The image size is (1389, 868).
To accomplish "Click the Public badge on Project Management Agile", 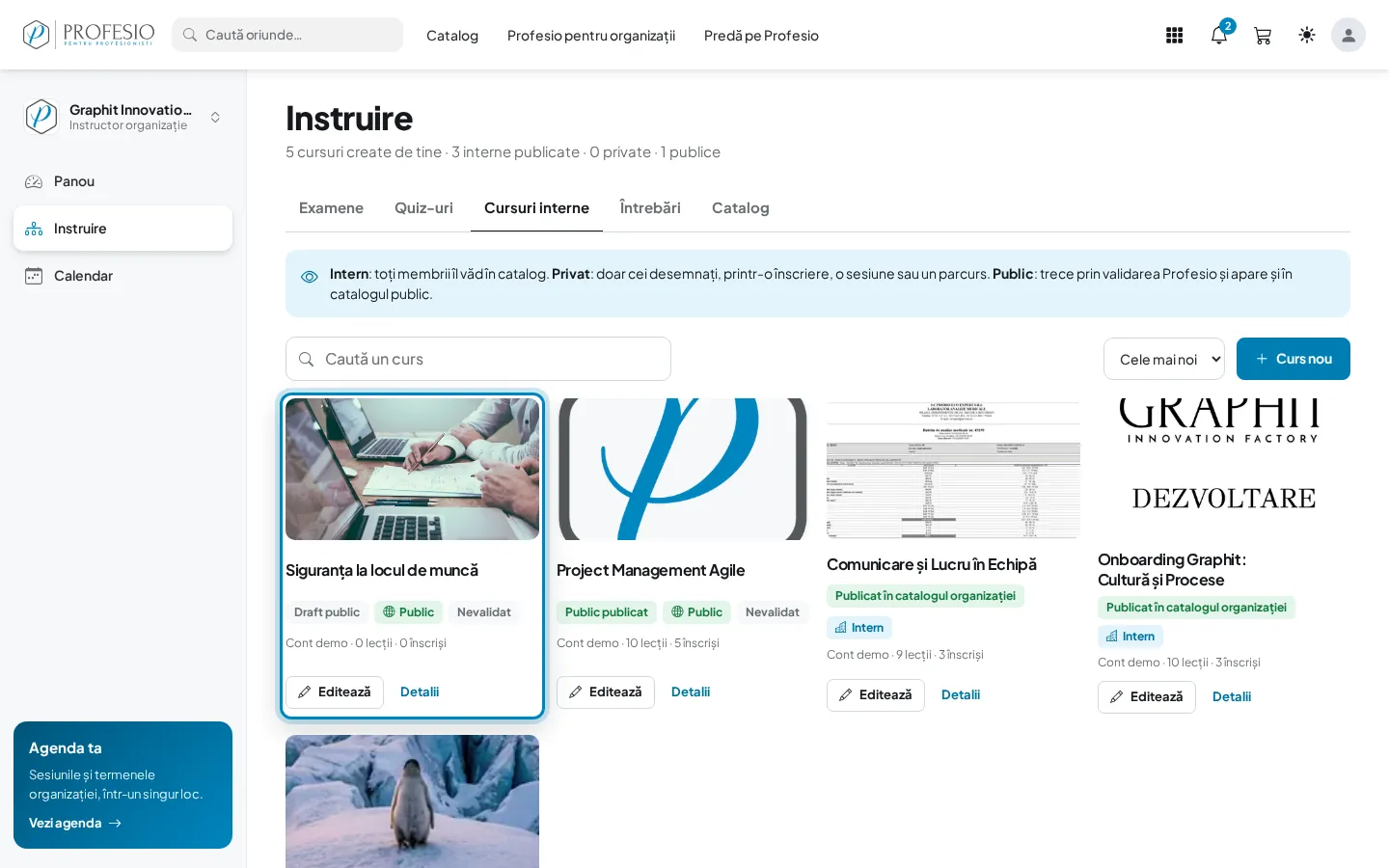I will (x=696, y=612).
